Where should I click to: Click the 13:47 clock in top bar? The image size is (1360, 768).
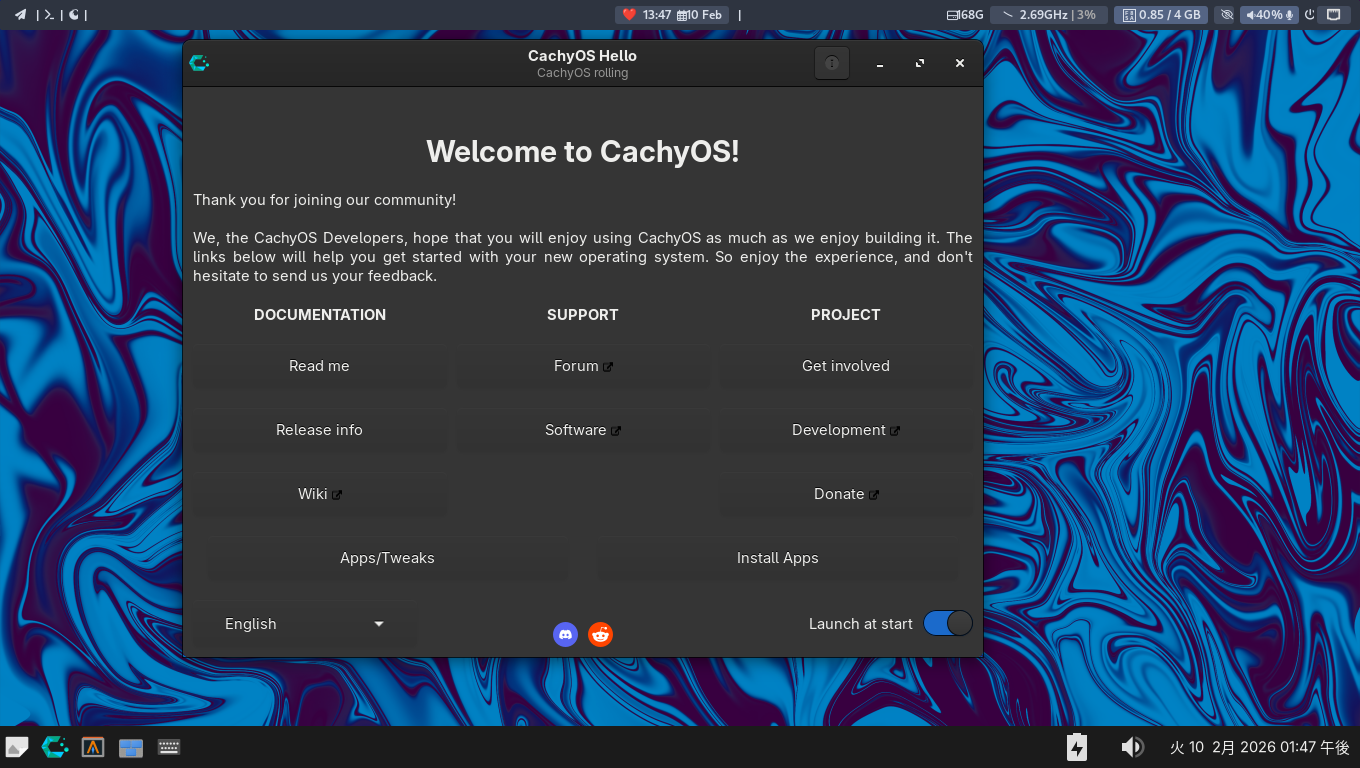657,15
